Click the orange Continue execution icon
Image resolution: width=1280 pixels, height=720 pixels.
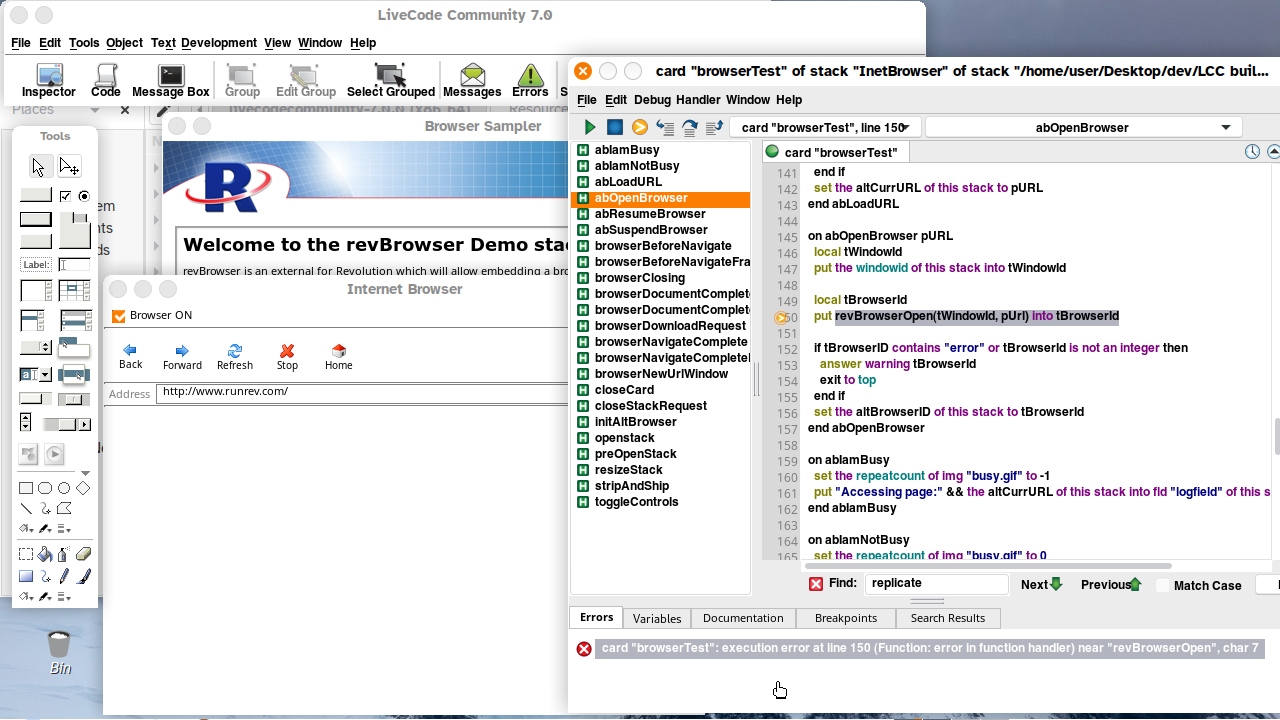(640, 127)
